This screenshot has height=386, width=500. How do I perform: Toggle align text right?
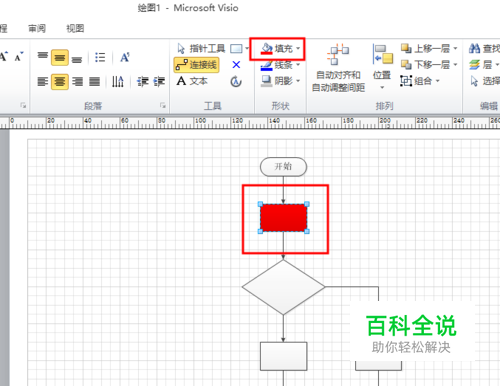coord(77,82)
